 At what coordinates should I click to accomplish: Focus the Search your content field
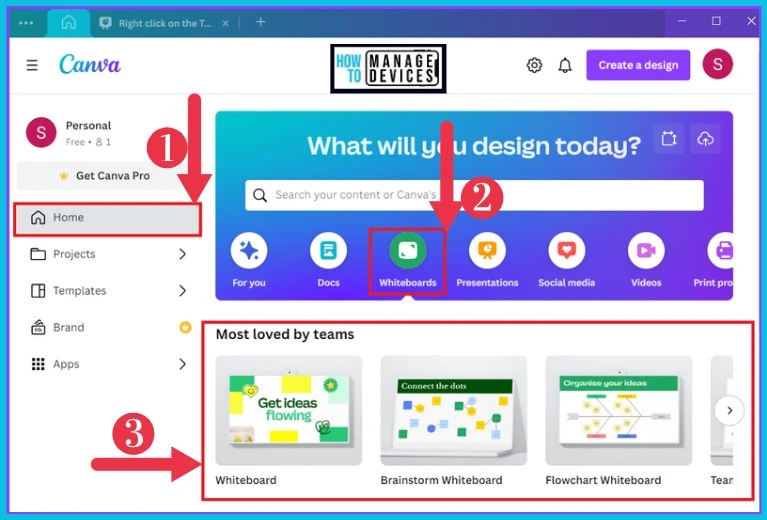(x=474, y=195)
